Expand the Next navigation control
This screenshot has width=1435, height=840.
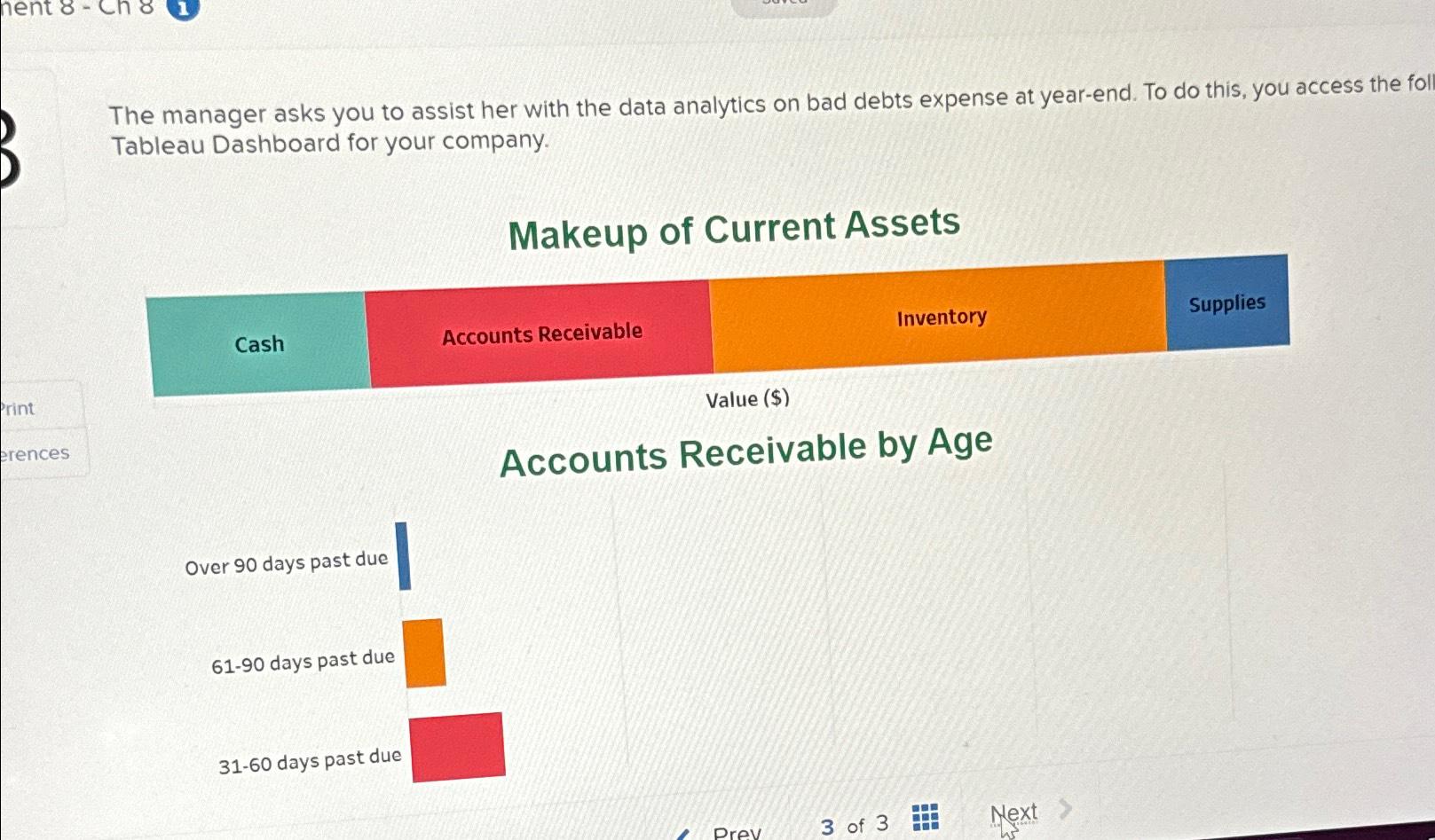pos(1015,811)
